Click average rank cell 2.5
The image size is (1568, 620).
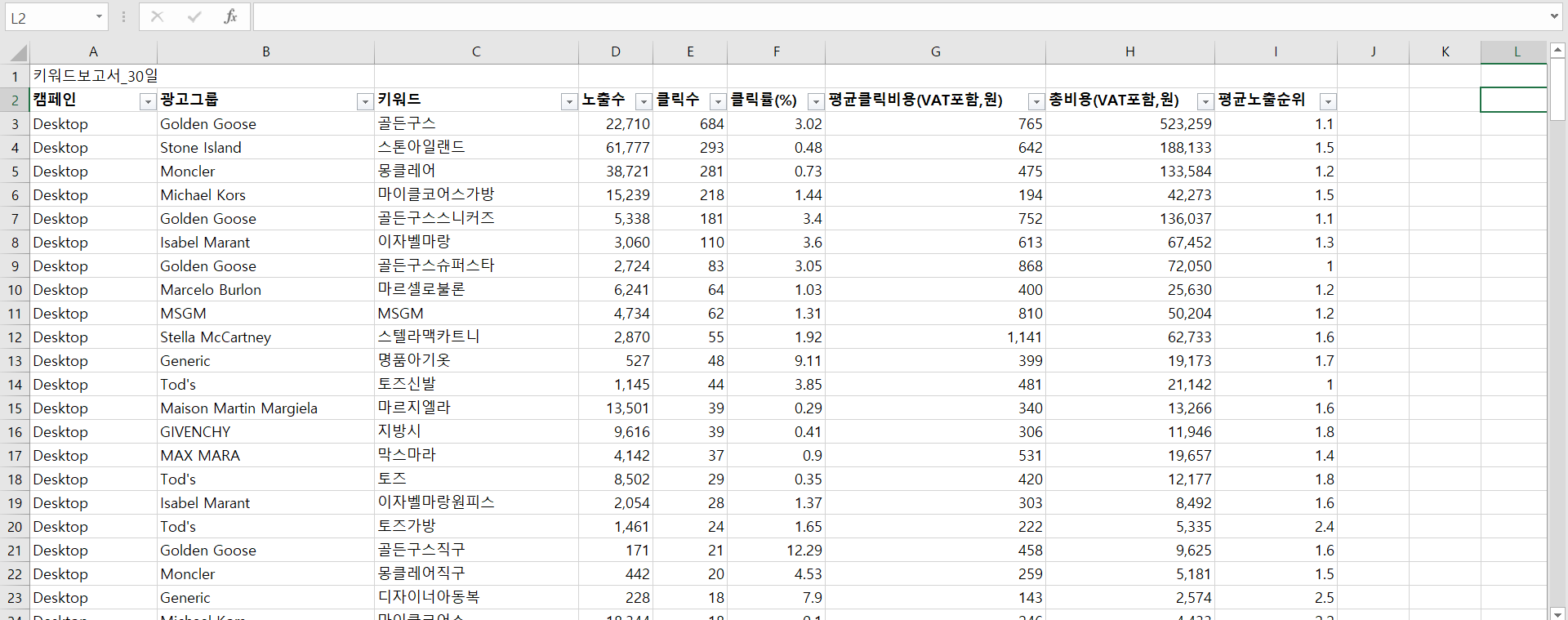[x=1276, y=598]
